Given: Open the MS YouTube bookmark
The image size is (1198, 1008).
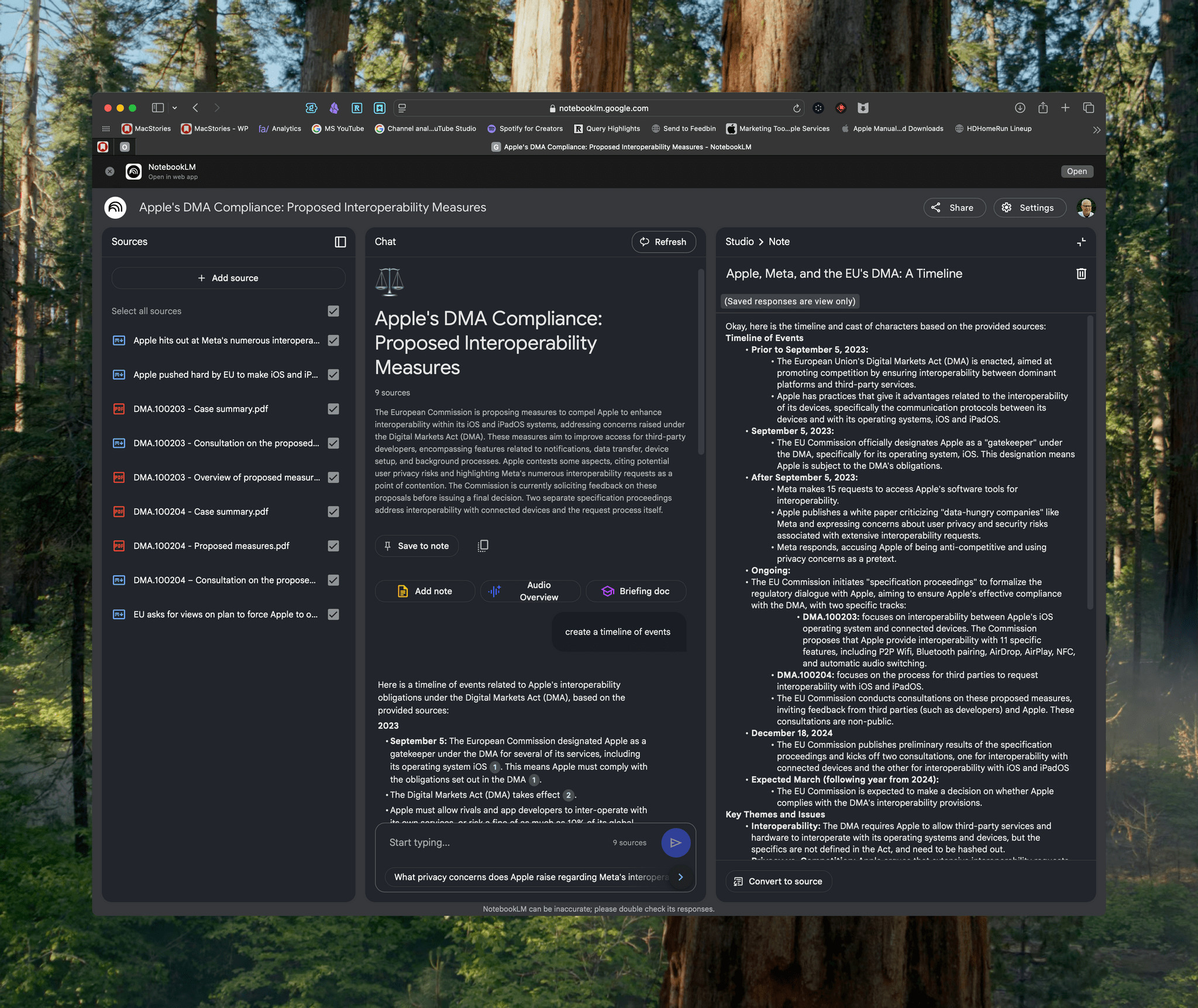Looking at the screenshot, I should pos(338,129).
